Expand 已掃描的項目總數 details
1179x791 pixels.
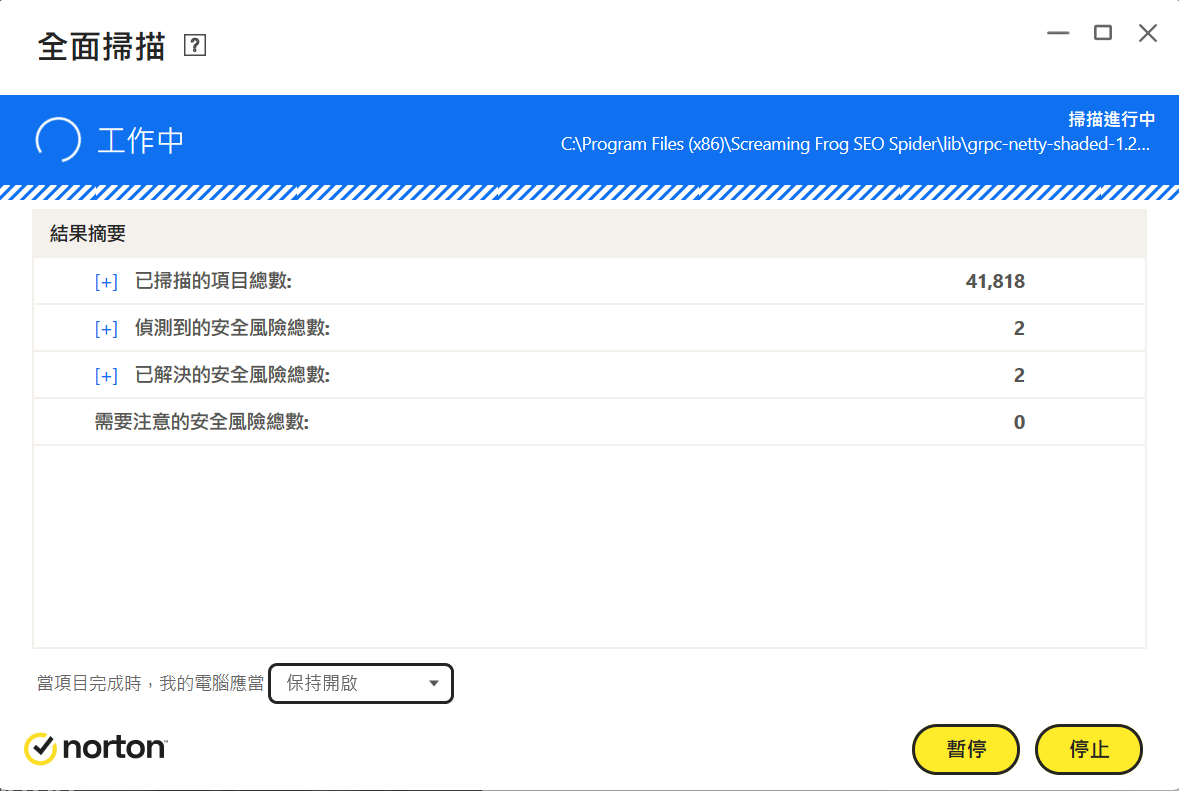106,282
